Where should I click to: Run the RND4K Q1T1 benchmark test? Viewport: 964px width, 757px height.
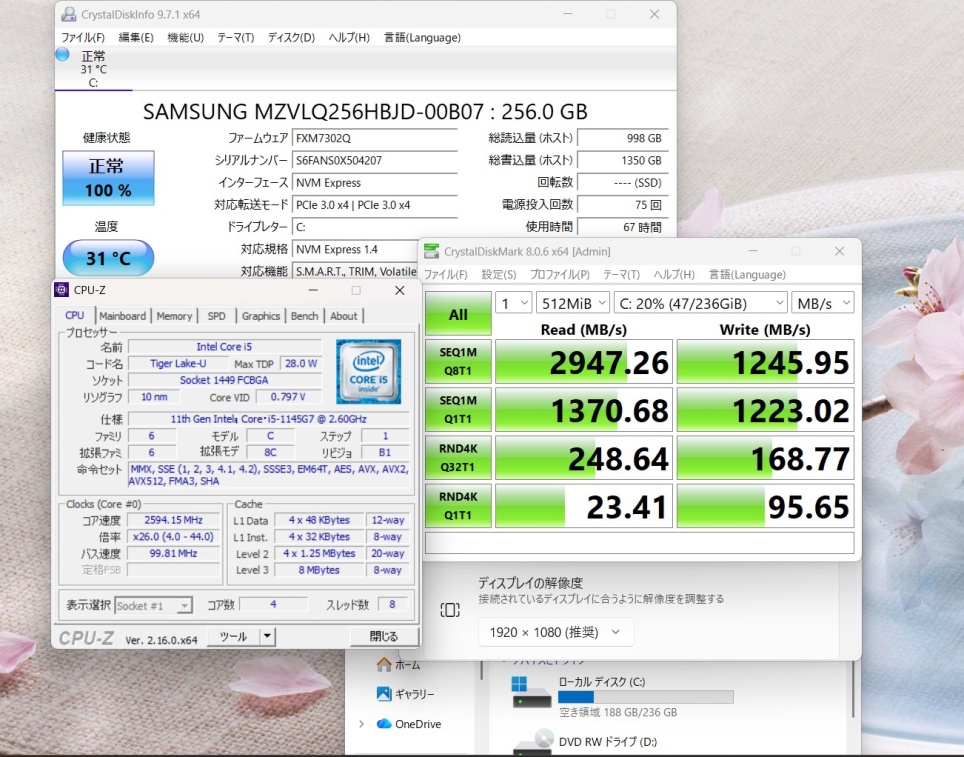point(458,505)
